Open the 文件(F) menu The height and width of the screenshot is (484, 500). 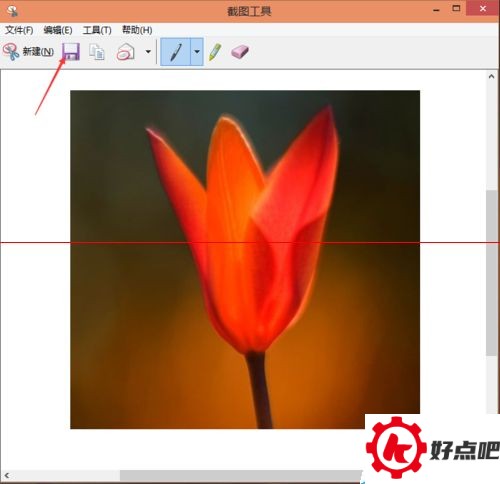pos(19,30)
